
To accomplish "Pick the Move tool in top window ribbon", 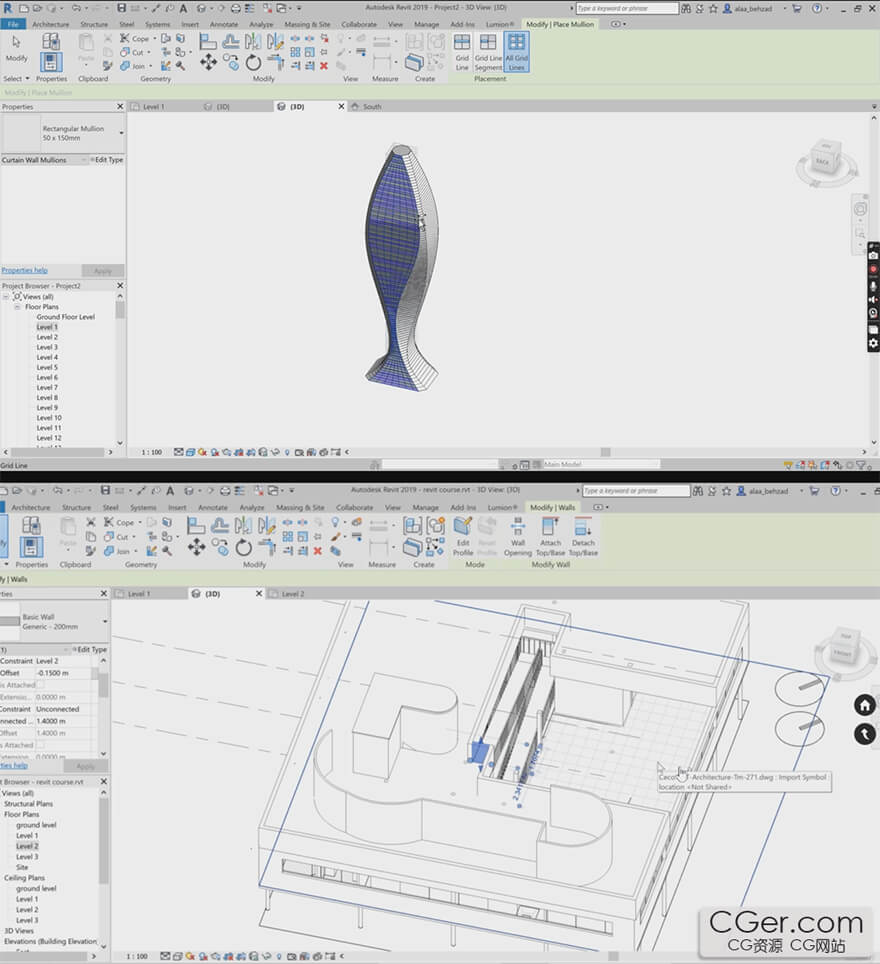I will point(208,62).
